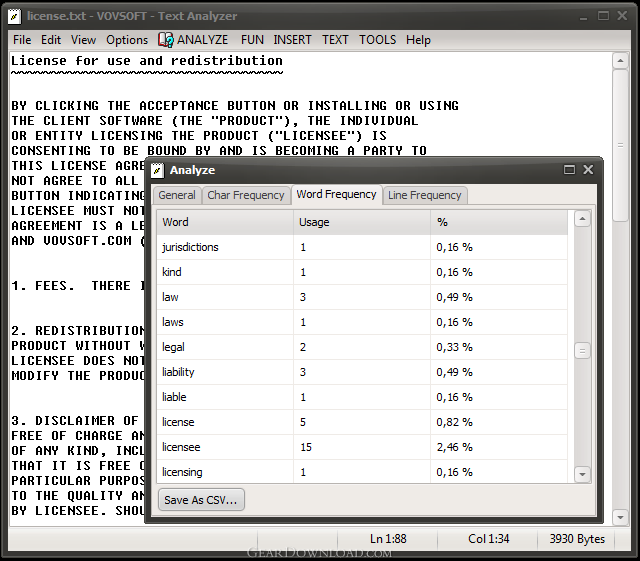The width and height of the screenshot is (640, 561).
Task: Click the main window's title bar app icon
Action: [14, 16]
